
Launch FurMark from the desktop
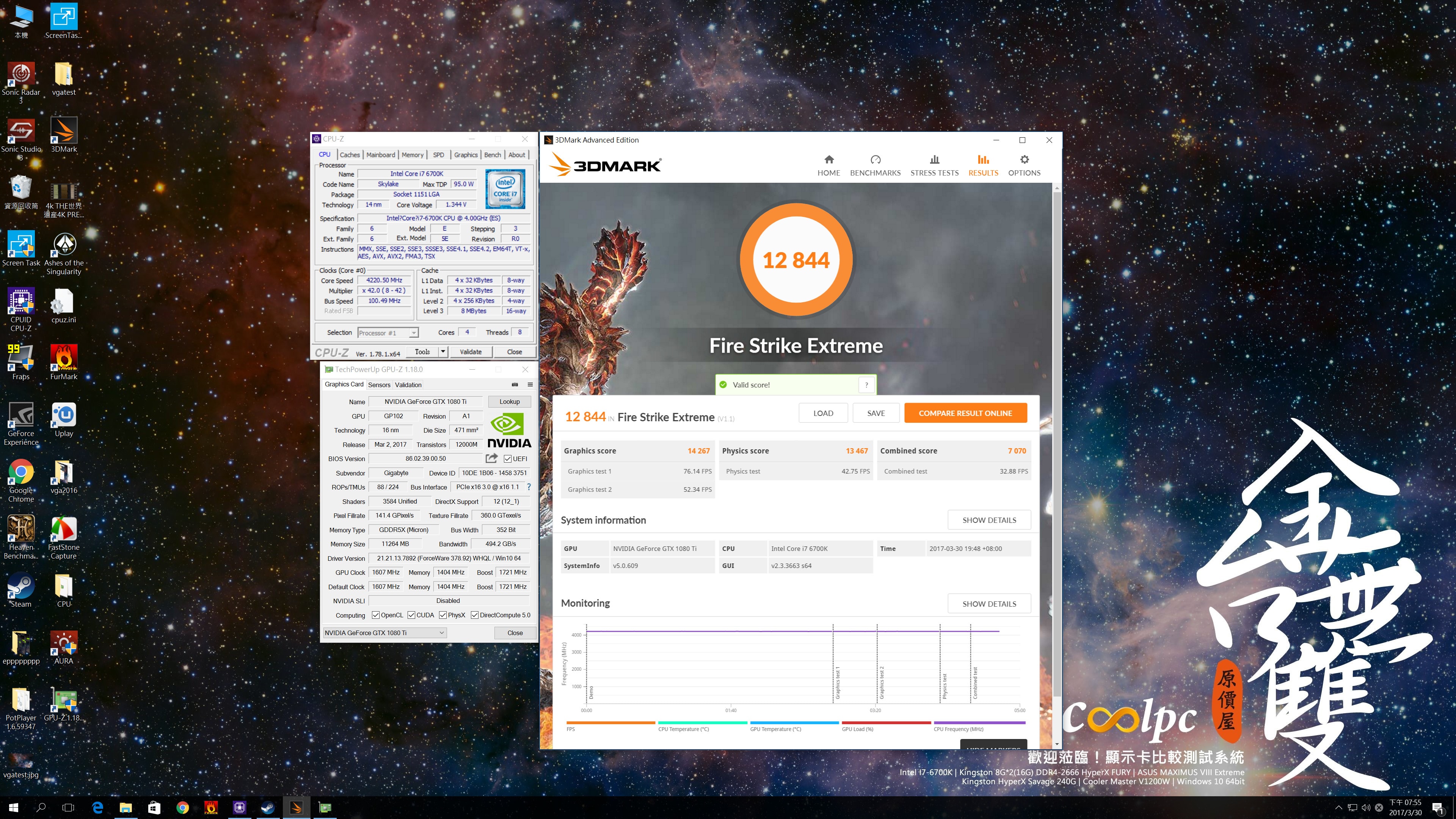coord(64,362)
